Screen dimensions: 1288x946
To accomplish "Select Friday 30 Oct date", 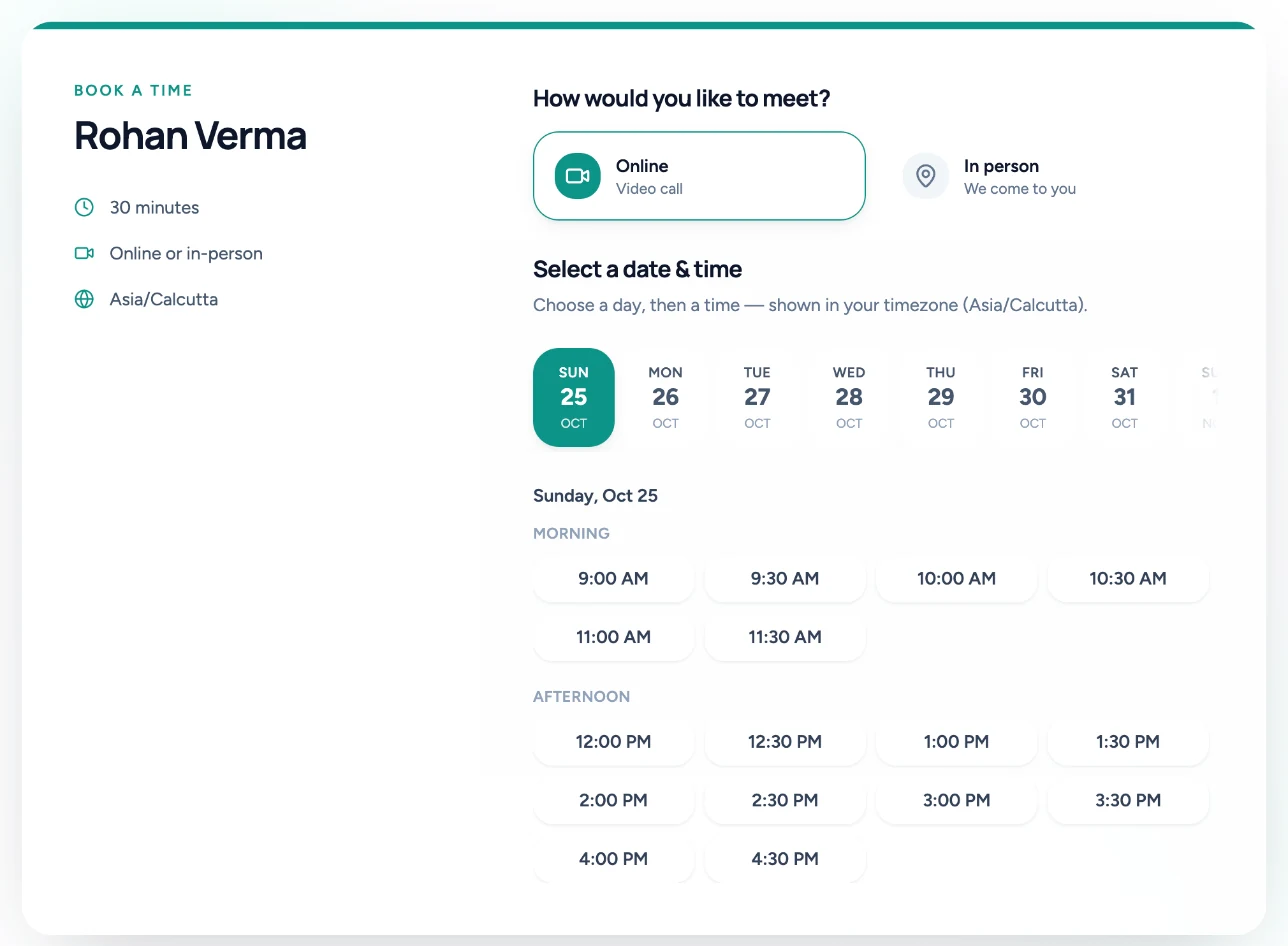I will [x=1033, y=397].
